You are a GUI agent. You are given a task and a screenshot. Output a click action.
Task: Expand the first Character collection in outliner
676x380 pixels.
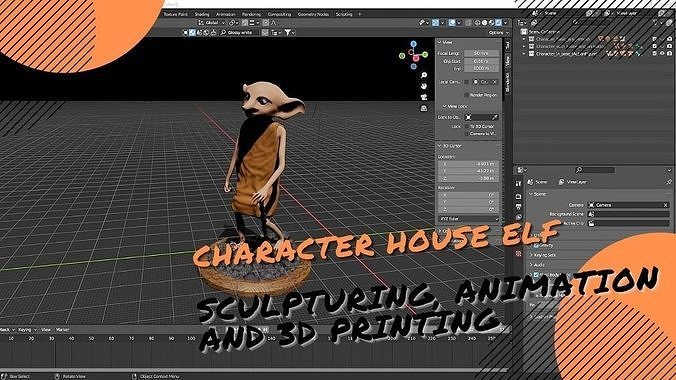pos(524,39)
